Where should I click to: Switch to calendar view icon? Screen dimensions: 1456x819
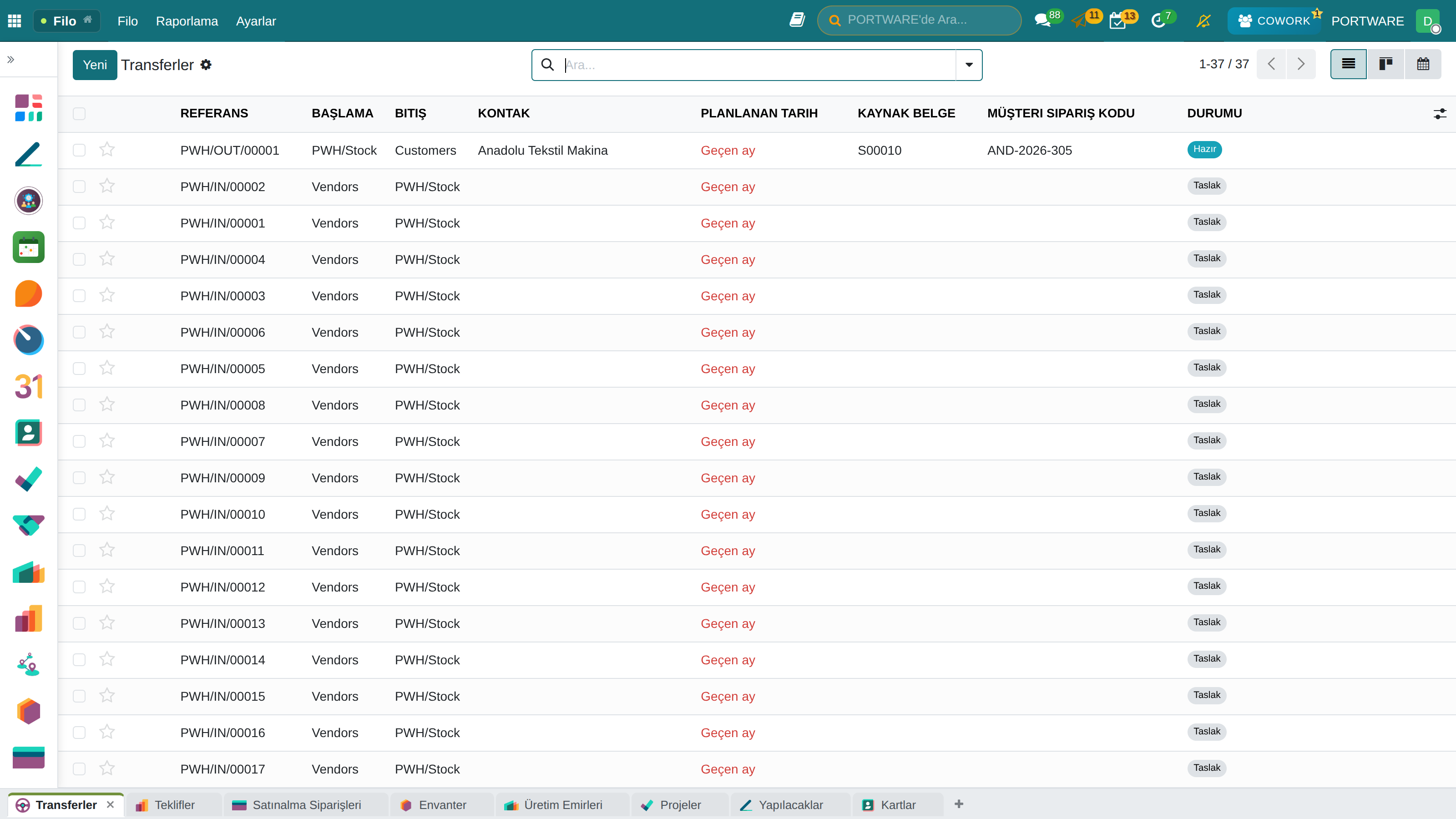pos(1423,64)
